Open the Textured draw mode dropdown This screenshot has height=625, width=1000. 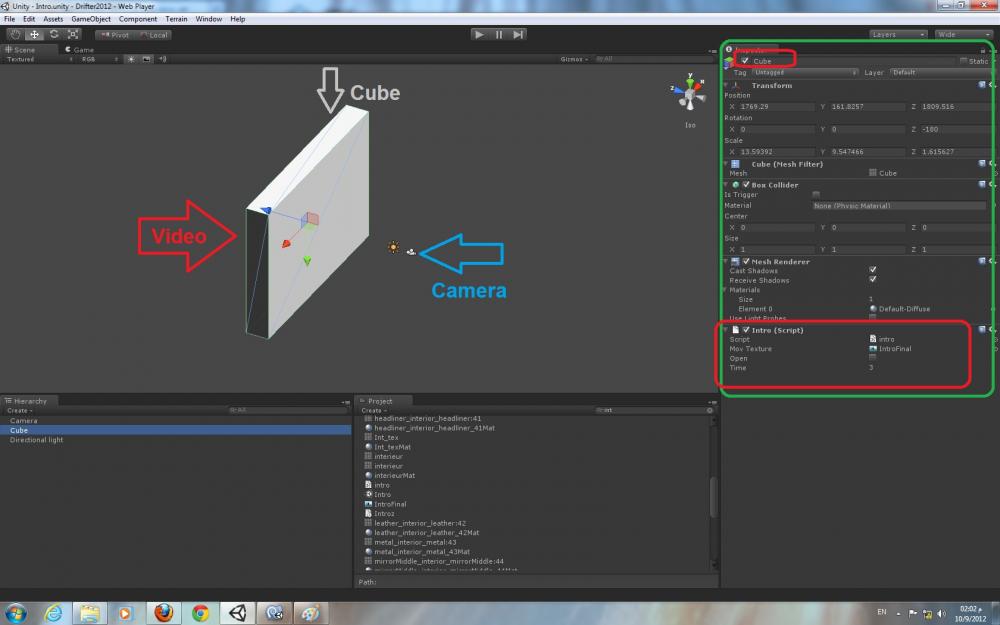click(x=40, y=59)
